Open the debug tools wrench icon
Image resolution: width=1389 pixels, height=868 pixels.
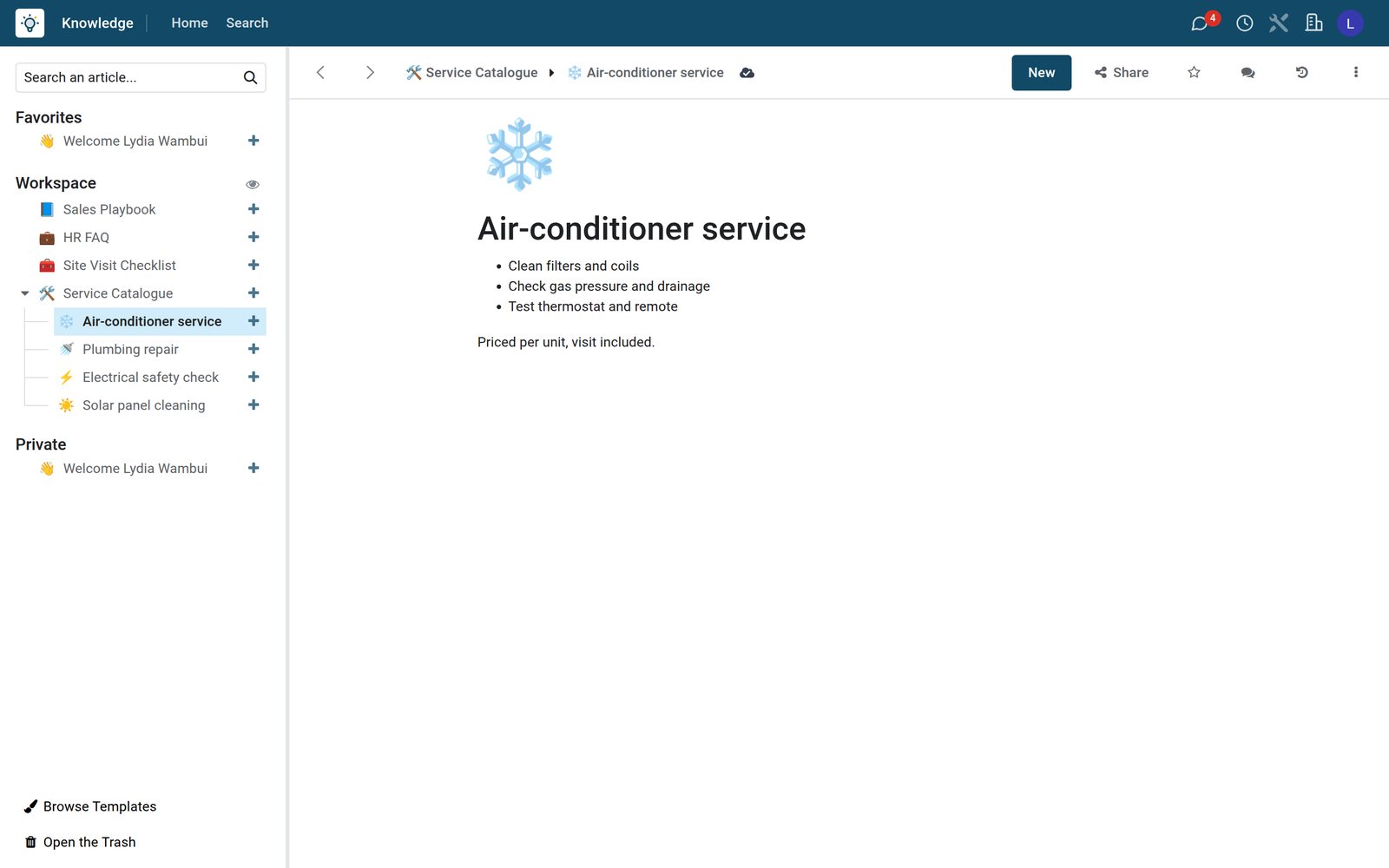tap(1279, 23)
